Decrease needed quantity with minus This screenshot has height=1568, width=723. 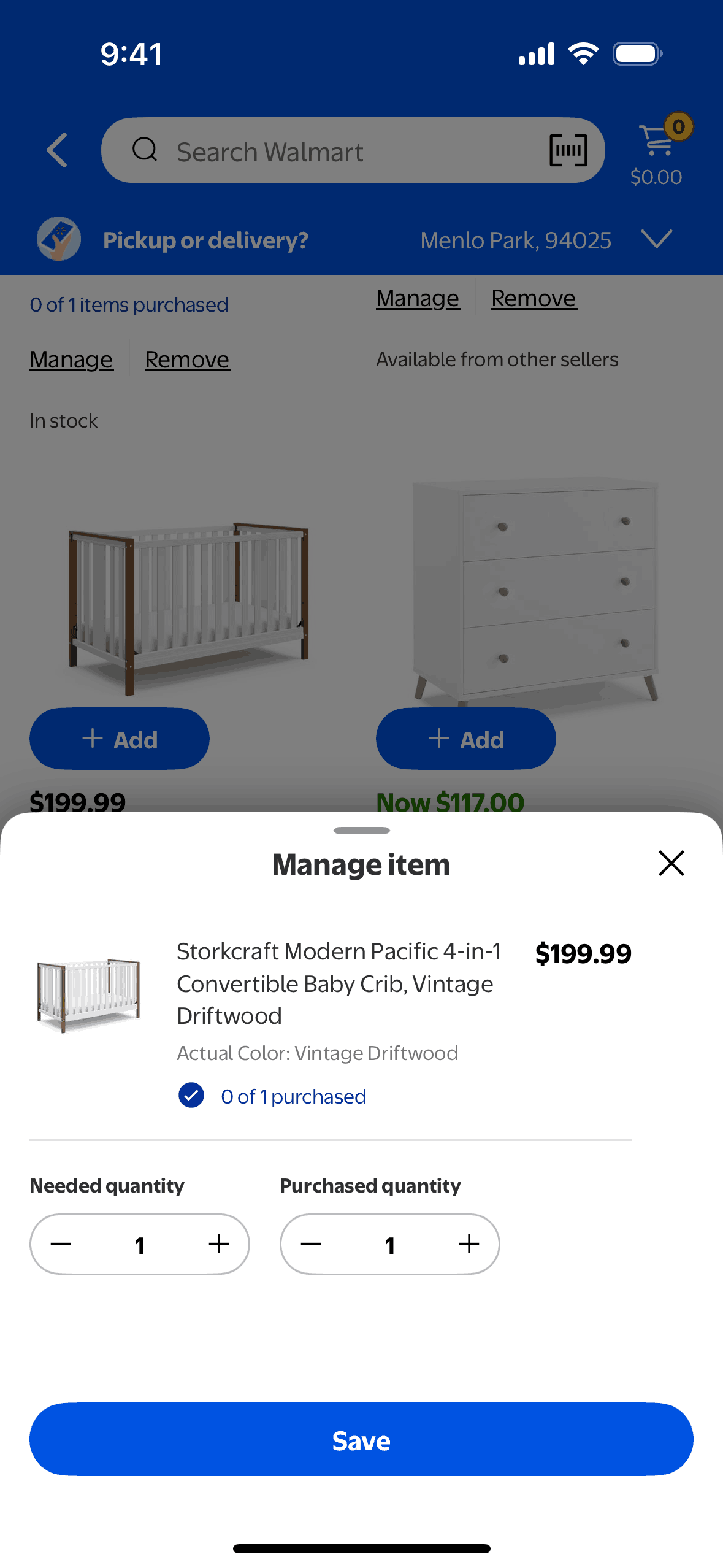(61, 1244)
